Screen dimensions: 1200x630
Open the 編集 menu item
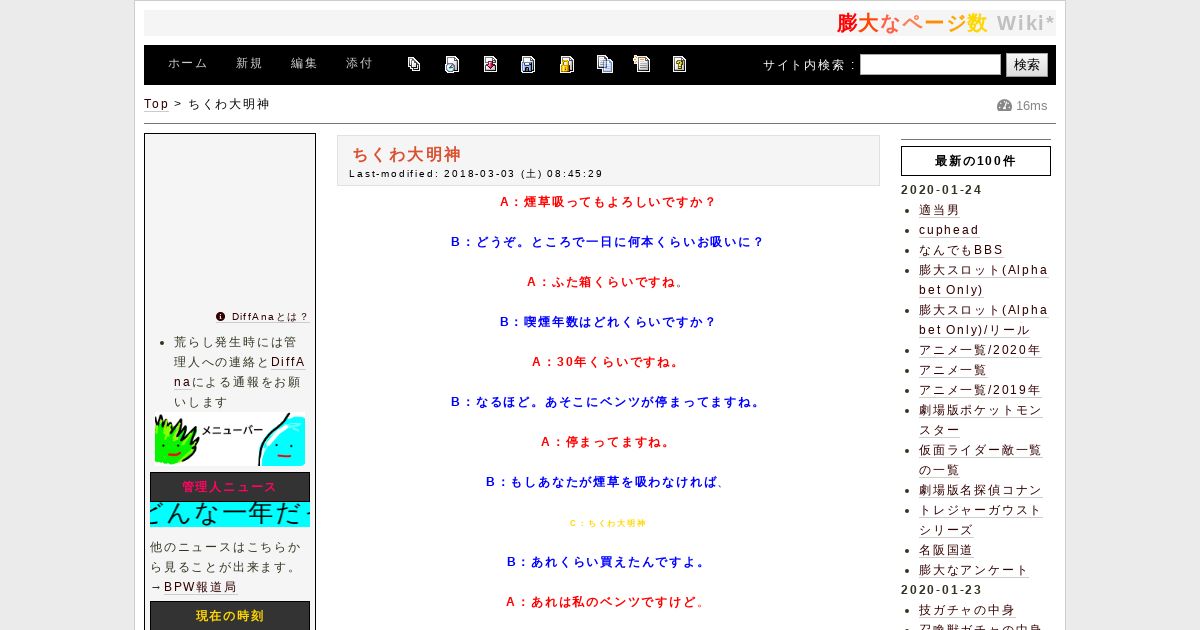(x=304, y=64)
